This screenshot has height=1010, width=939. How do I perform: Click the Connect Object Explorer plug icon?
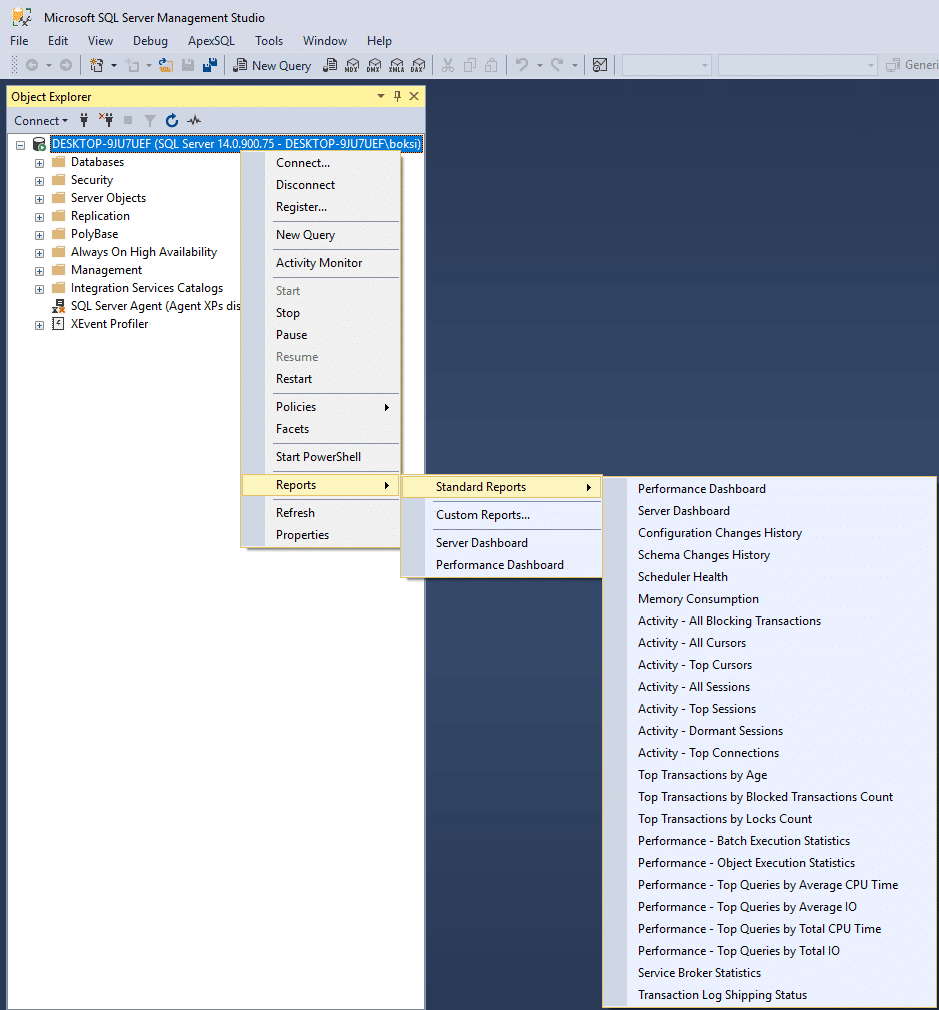coord(84,121)
